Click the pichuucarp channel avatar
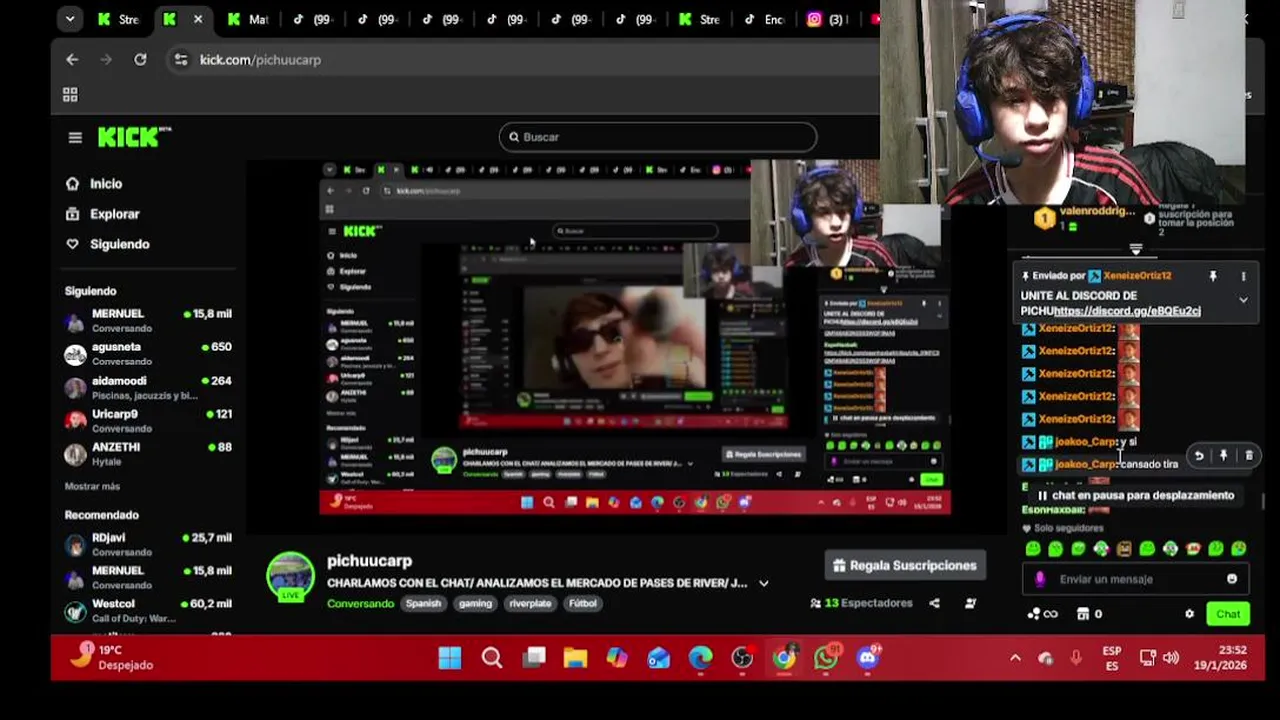 291,577
